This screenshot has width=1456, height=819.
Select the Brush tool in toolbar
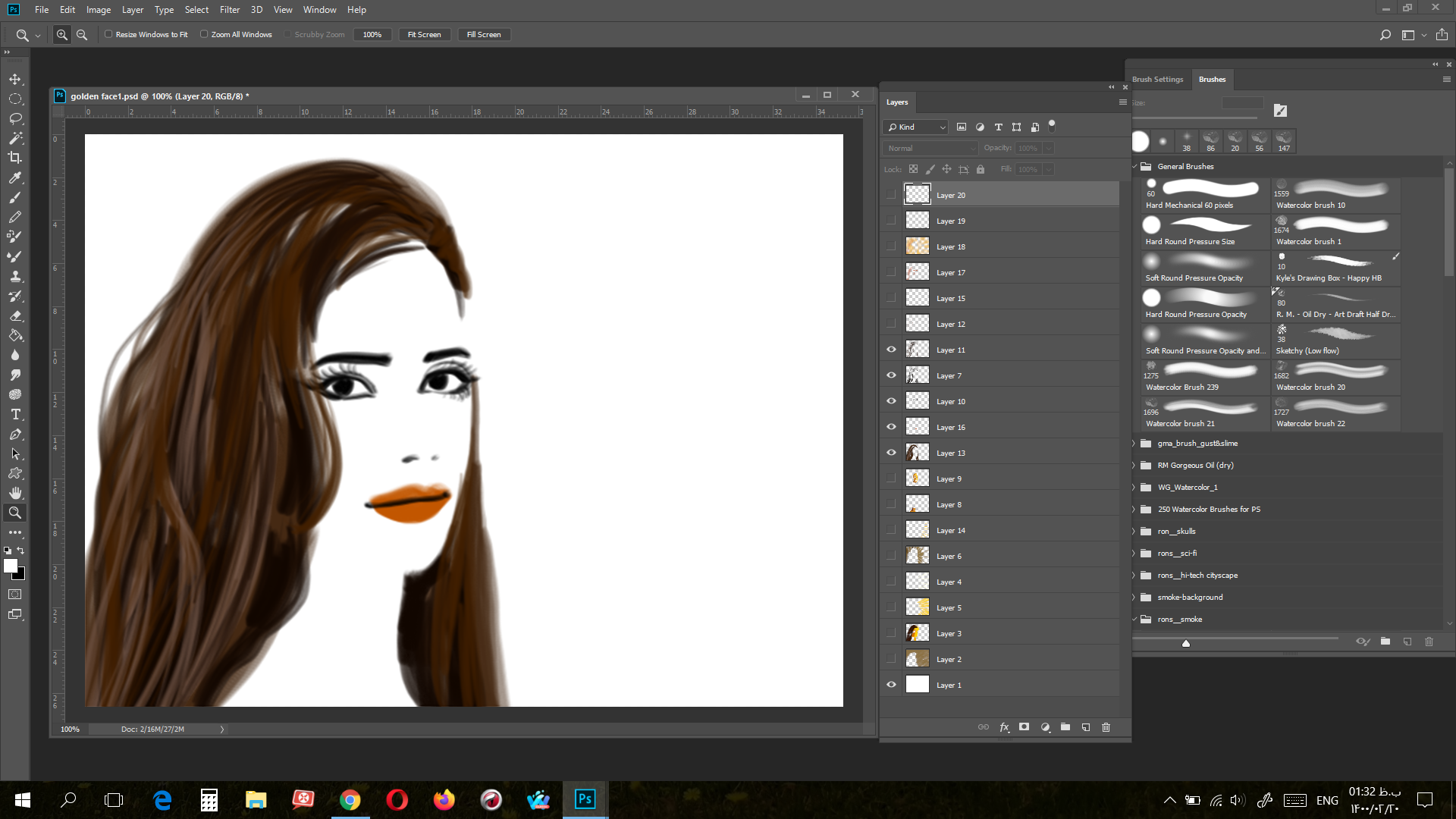click(15, 197)
